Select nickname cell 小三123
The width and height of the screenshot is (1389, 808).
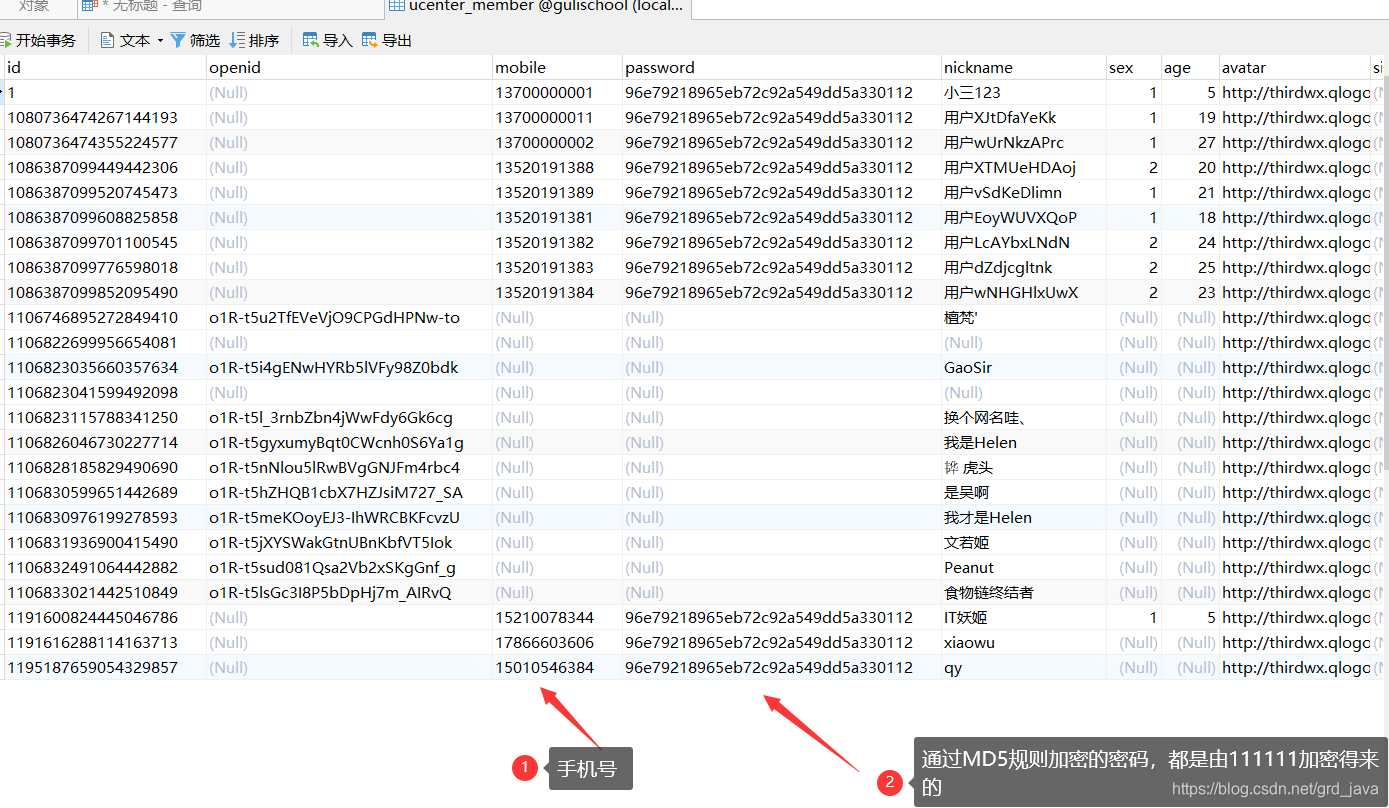pos(1023,93)
